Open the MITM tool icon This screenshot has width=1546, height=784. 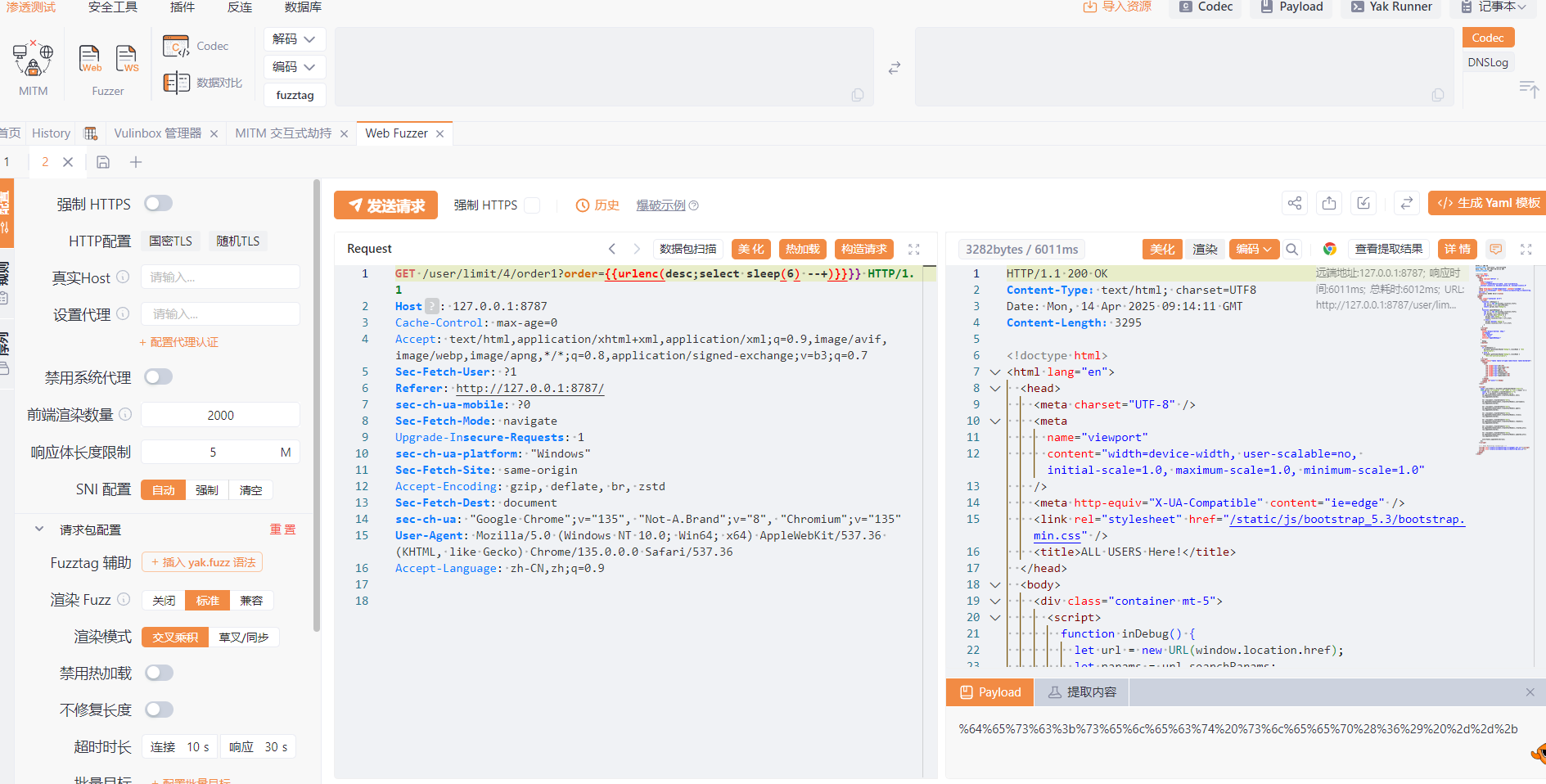pyautogui.click(x=33, y=60)
